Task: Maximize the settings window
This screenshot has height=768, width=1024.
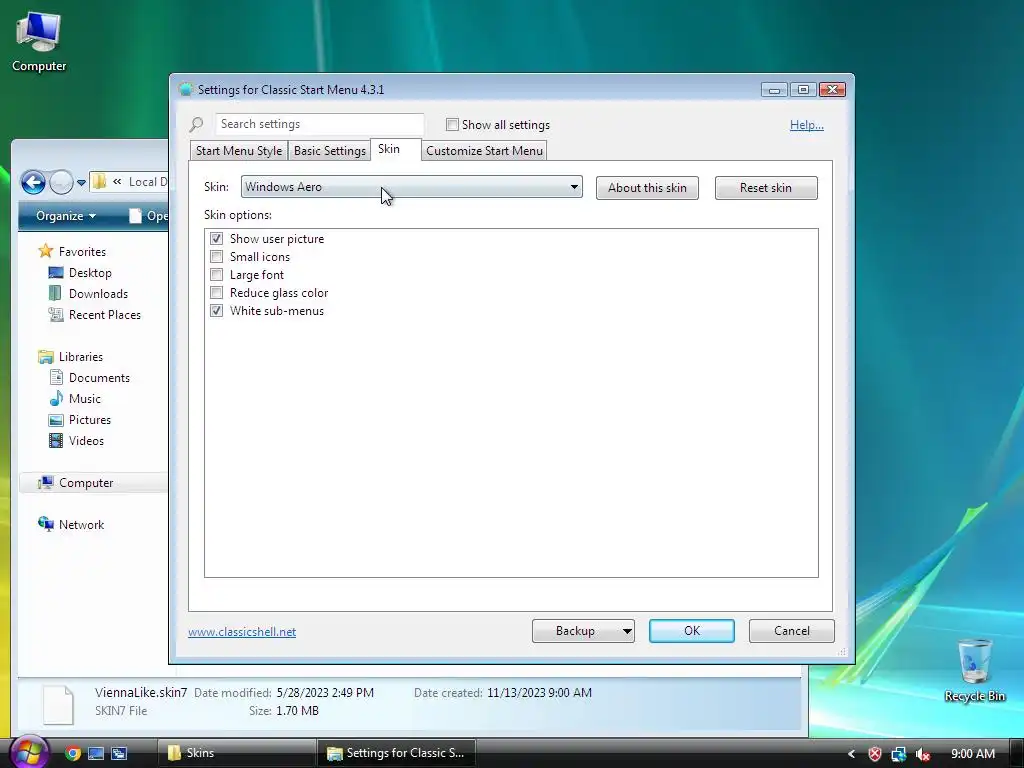Action: coord(803,89)
